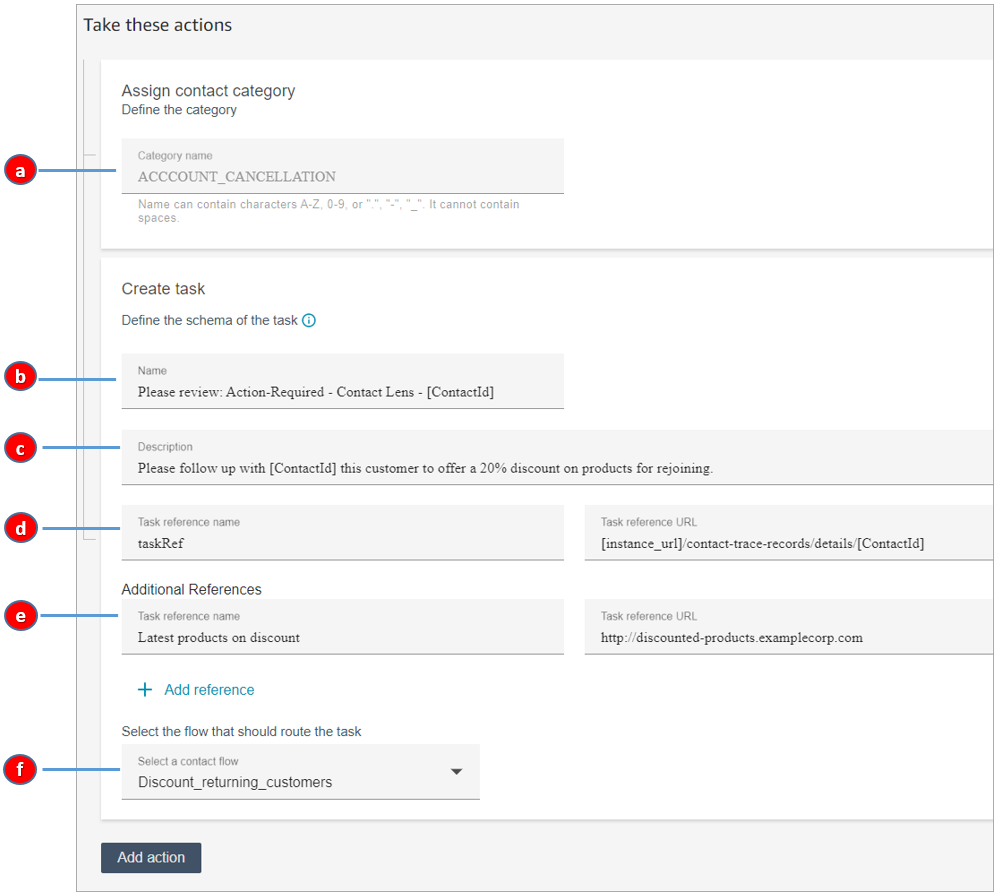
Task: Click the red callout marker labeled b
Action: coord(20,376)
